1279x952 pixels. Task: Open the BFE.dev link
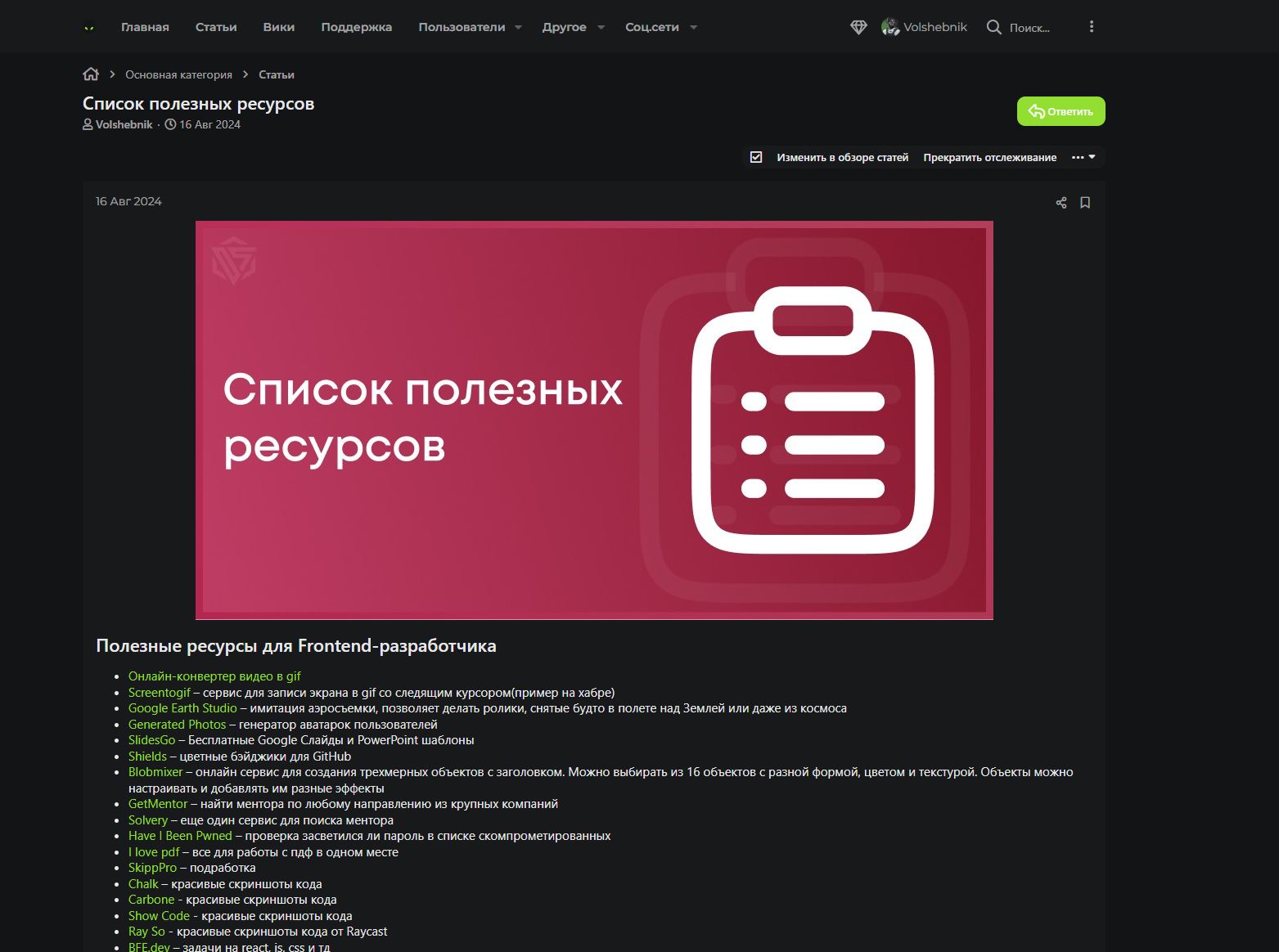(x=149, y=946)
